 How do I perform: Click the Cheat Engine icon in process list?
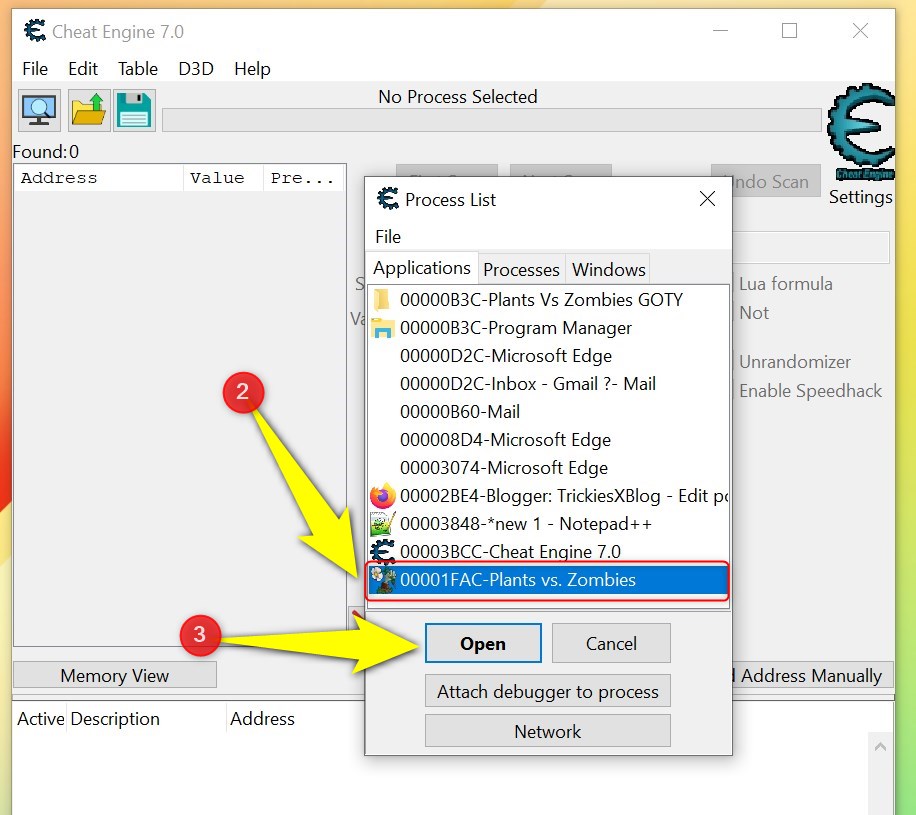tap(383, 552)
